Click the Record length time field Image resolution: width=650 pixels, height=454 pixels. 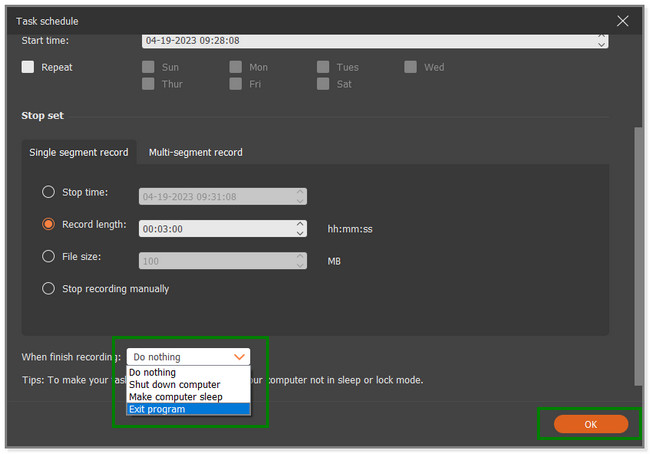215,229
